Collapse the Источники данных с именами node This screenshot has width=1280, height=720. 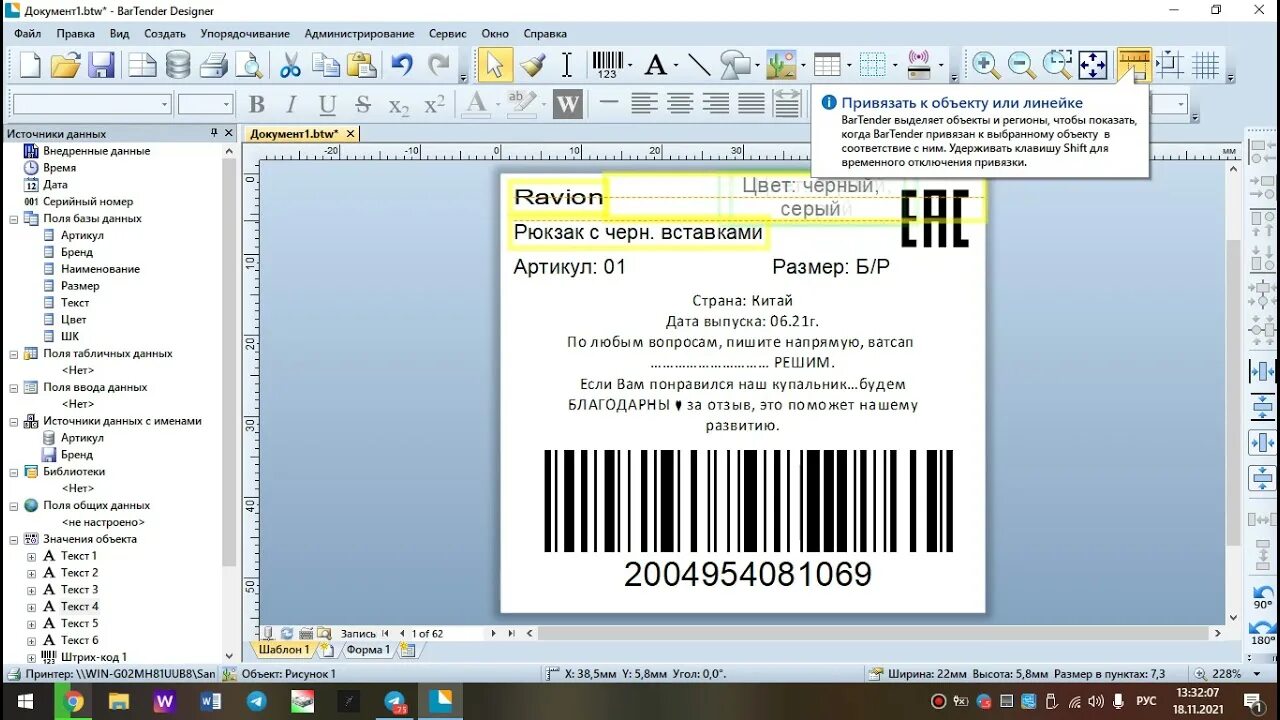coord(14,421)
